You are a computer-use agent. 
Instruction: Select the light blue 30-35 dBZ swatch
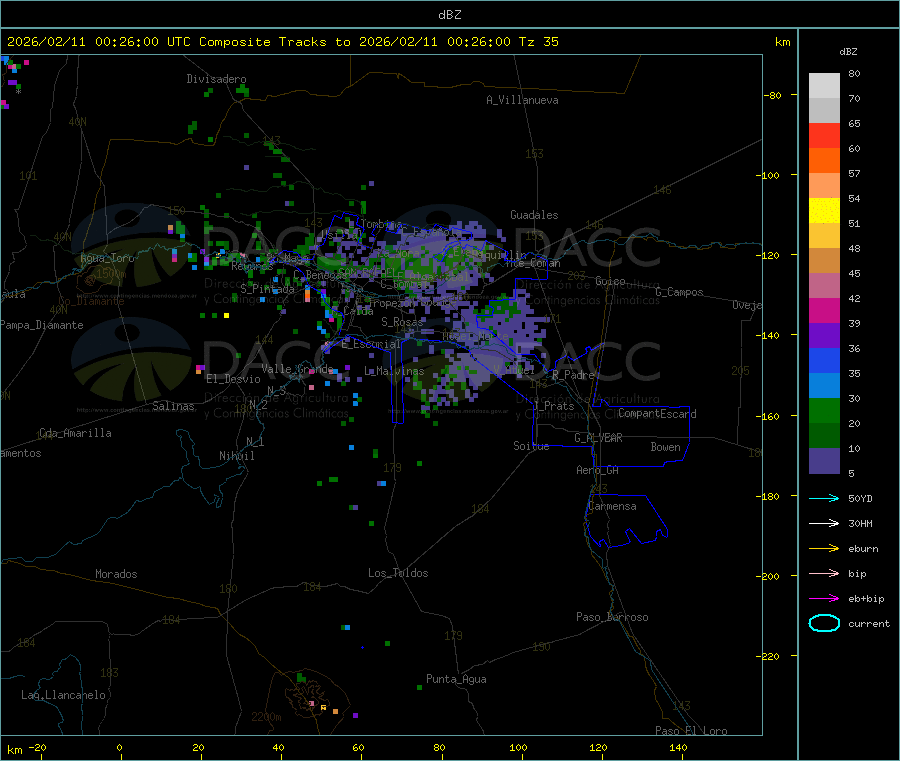pyautogui.click(x=824, y=385)
